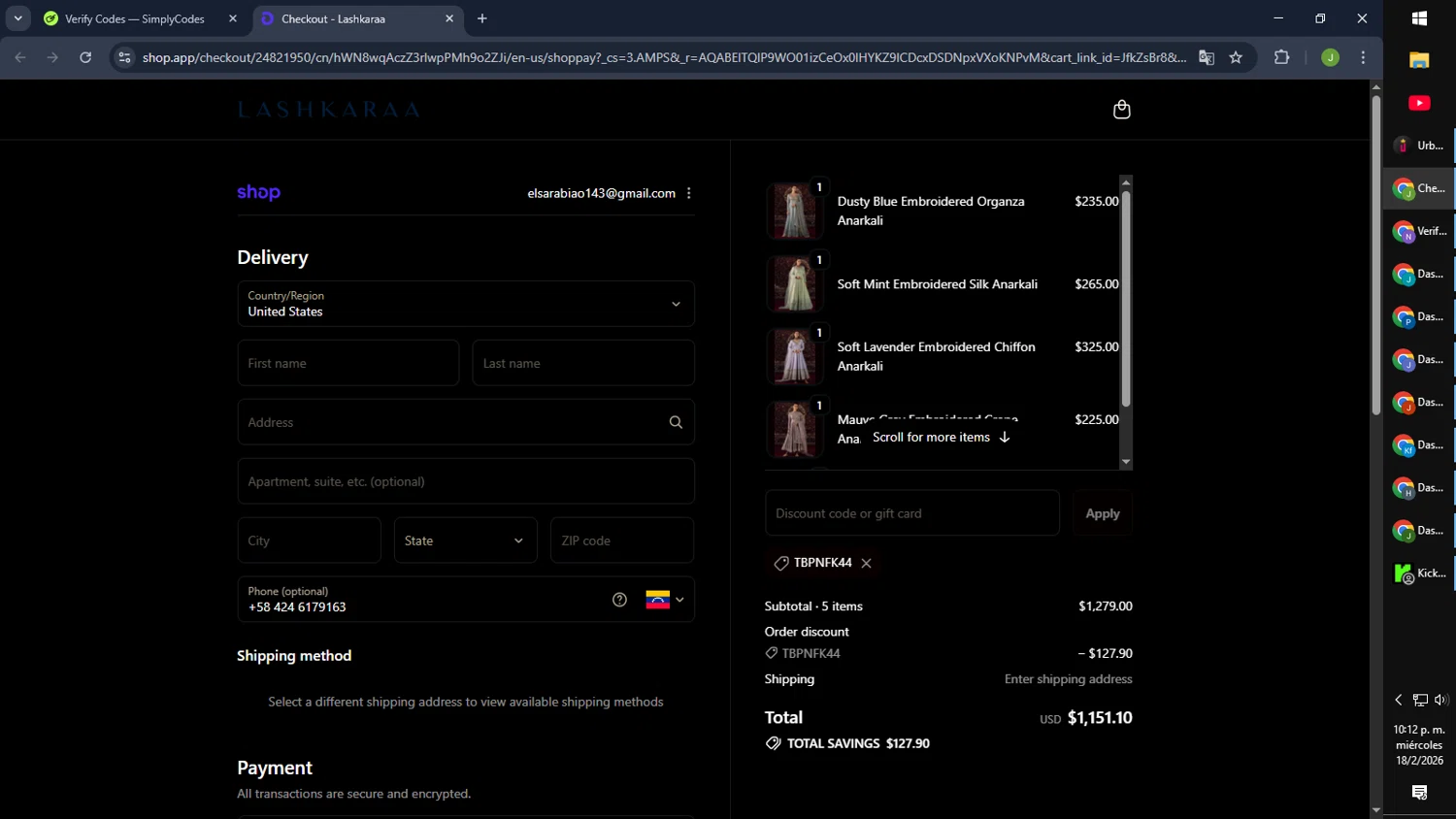Open YouTube taskbar icon

[x=1419, y=103]
